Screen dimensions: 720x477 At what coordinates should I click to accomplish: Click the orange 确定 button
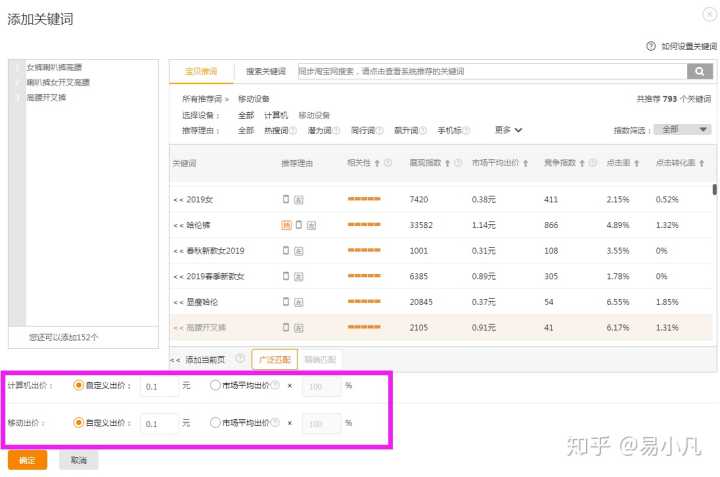[27, 460]
